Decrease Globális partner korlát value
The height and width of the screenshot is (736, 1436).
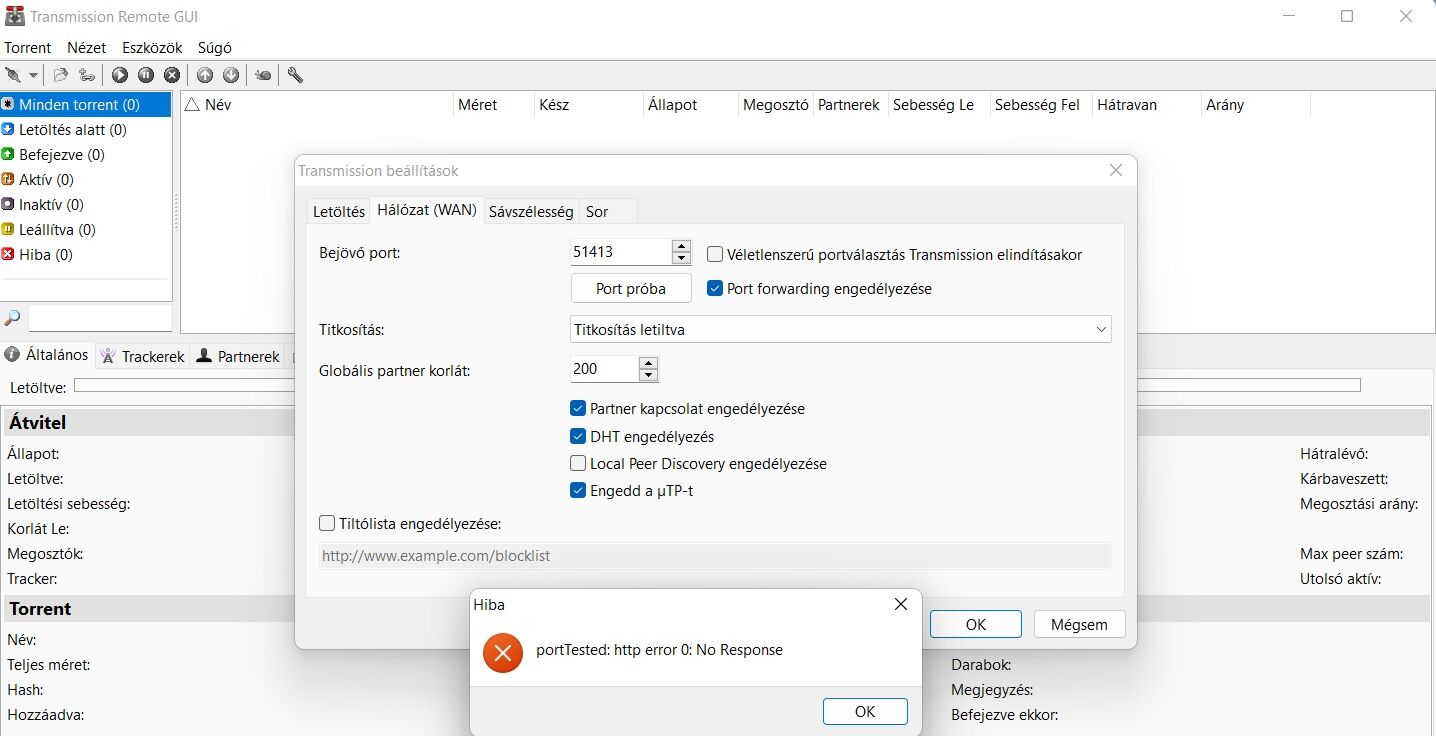(649, 375)
